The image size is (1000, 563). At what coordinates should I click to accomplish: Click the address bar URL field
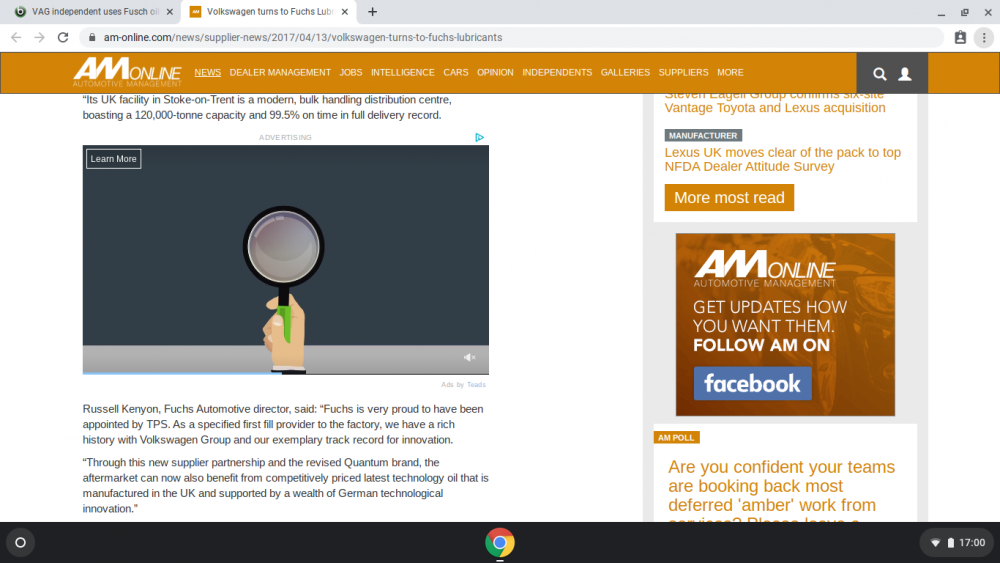(510, 38)
